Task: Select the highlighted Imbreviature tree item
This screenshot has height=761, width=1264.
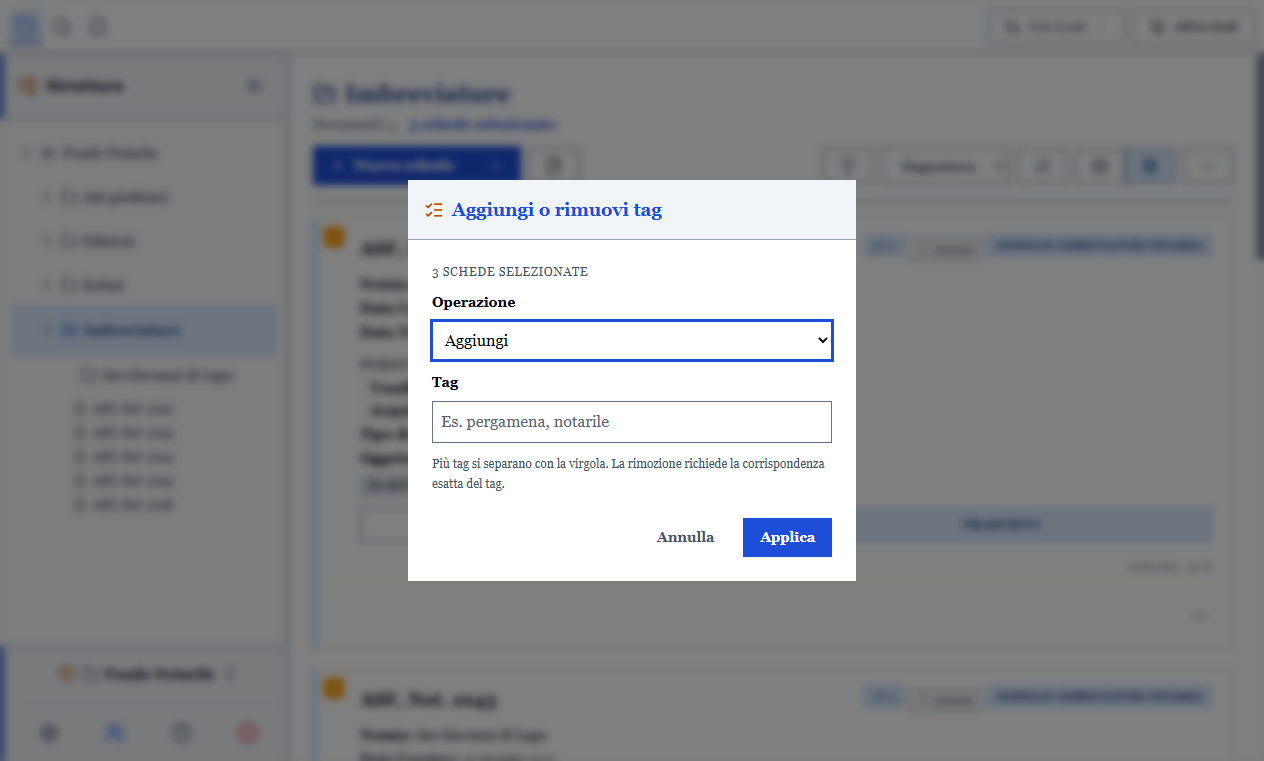Action: click(144, 330)
